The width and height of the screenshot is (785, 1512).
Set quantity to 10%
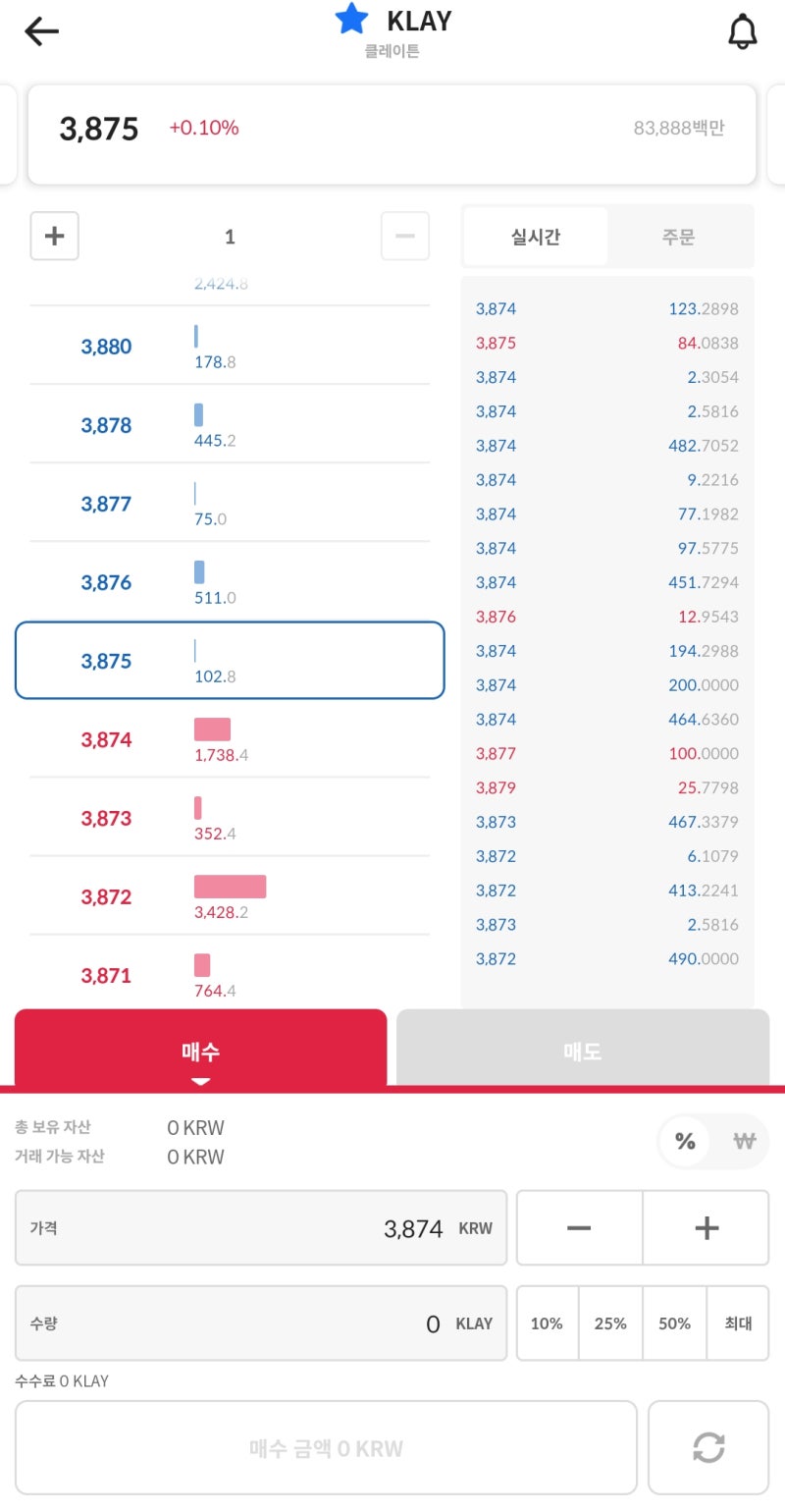[x=547, y=1323]
